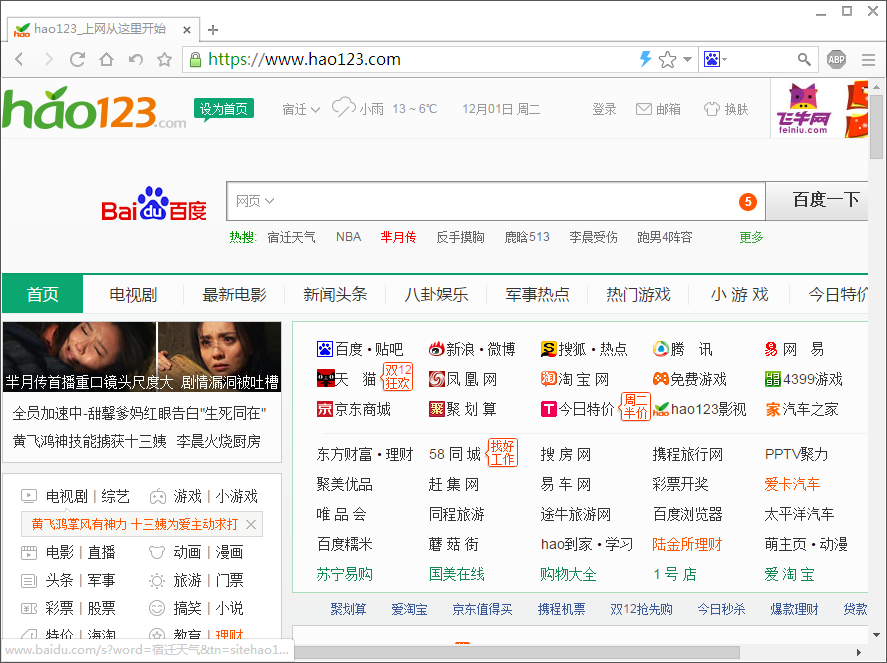The height and width of the screenshot is (663, 887).
Task: Reload the page with refresh icon
Action: tap(77, 59)
